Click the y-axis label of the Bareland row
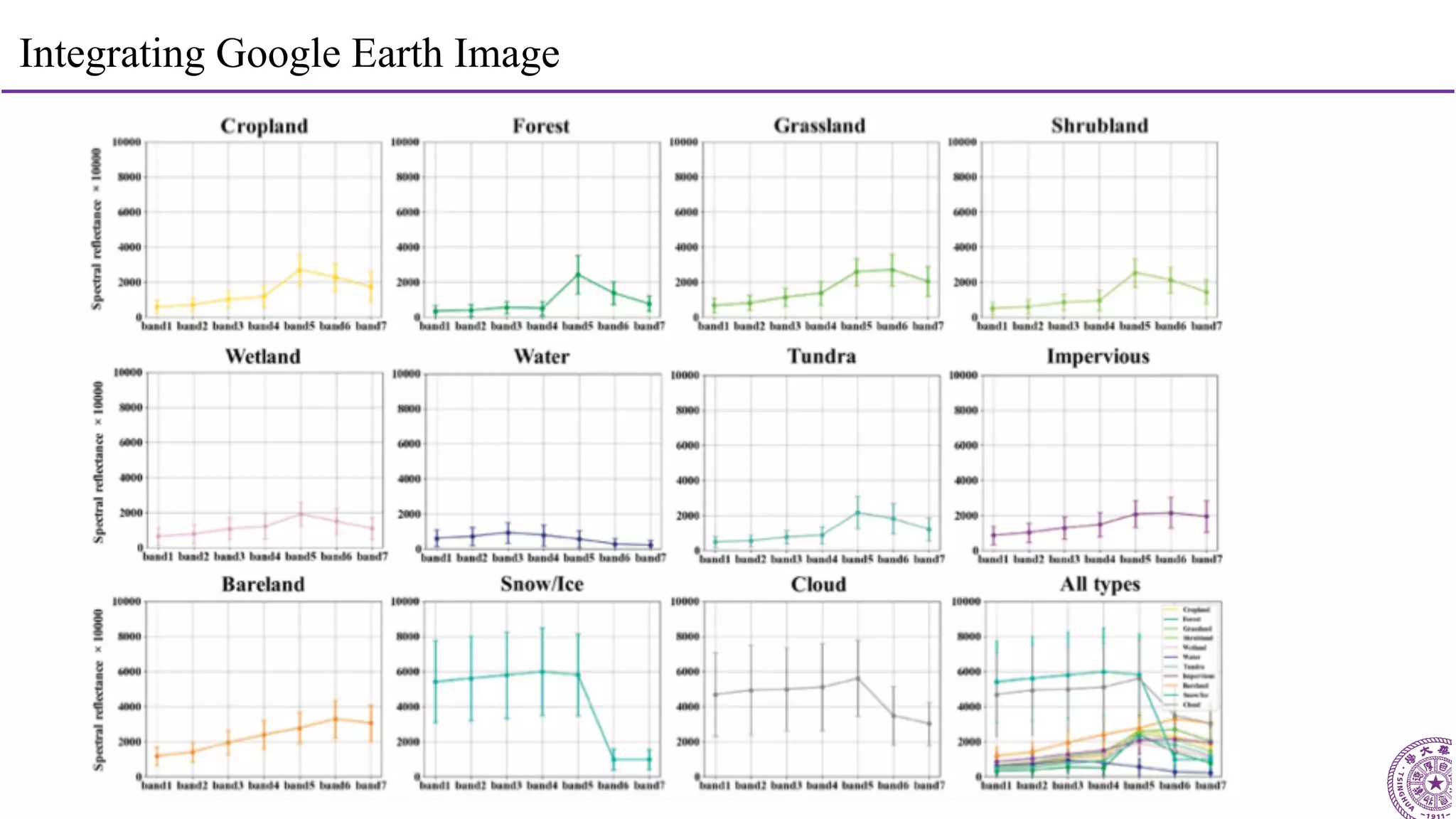The height and width of the screenshot is (819, 1456). tap(98, 690)
